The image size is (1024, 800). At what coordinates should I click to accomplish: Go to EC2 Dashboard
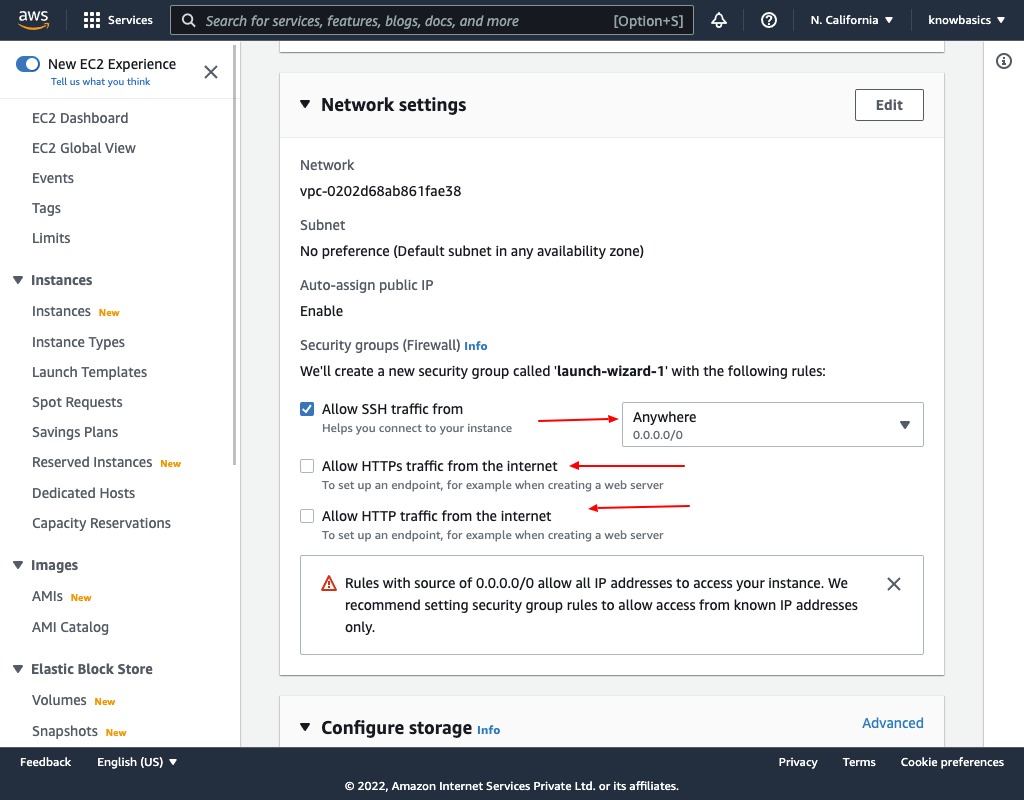point(80,118)
